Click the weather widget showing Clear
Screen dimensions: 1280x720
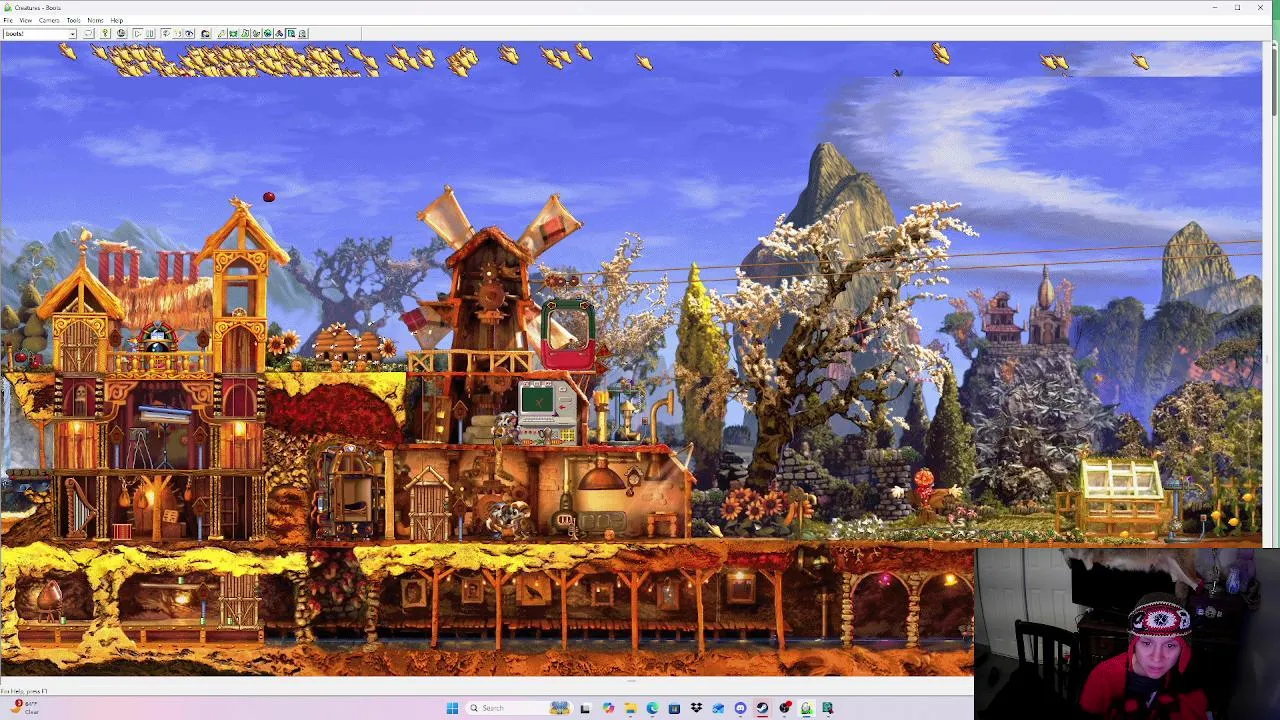pyautogui.click(x=24, y=708)
